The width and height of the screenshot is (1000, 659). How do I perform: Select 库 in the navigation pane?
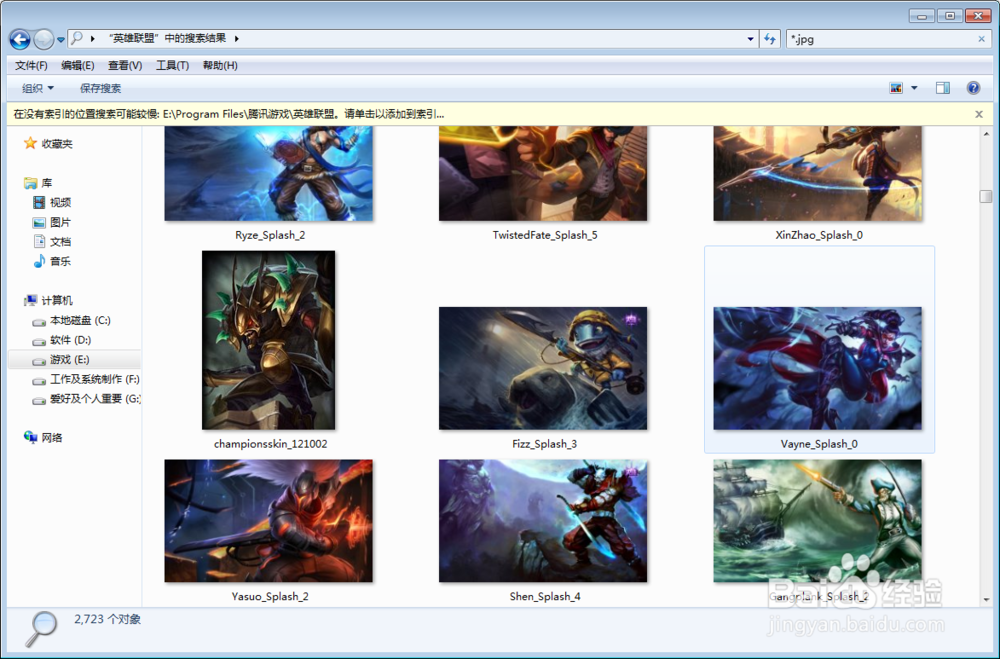point(38,183)
